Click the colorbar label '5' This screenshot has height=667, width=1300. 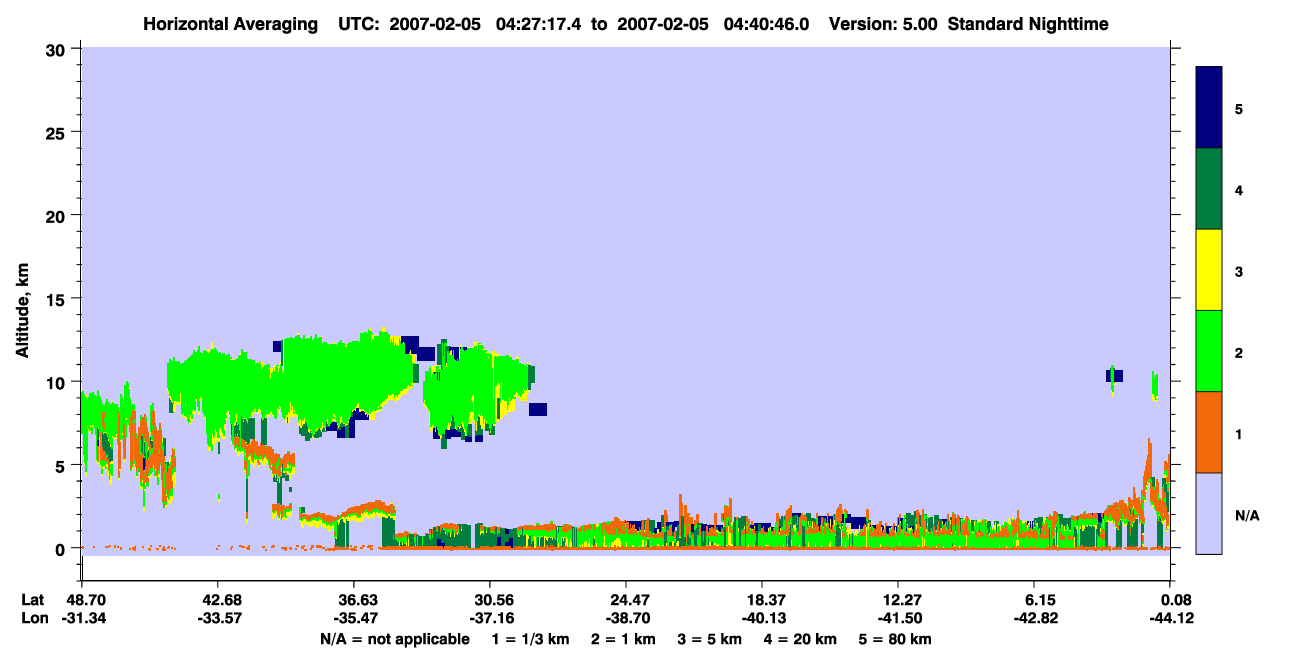click(x=1239, y=109)
